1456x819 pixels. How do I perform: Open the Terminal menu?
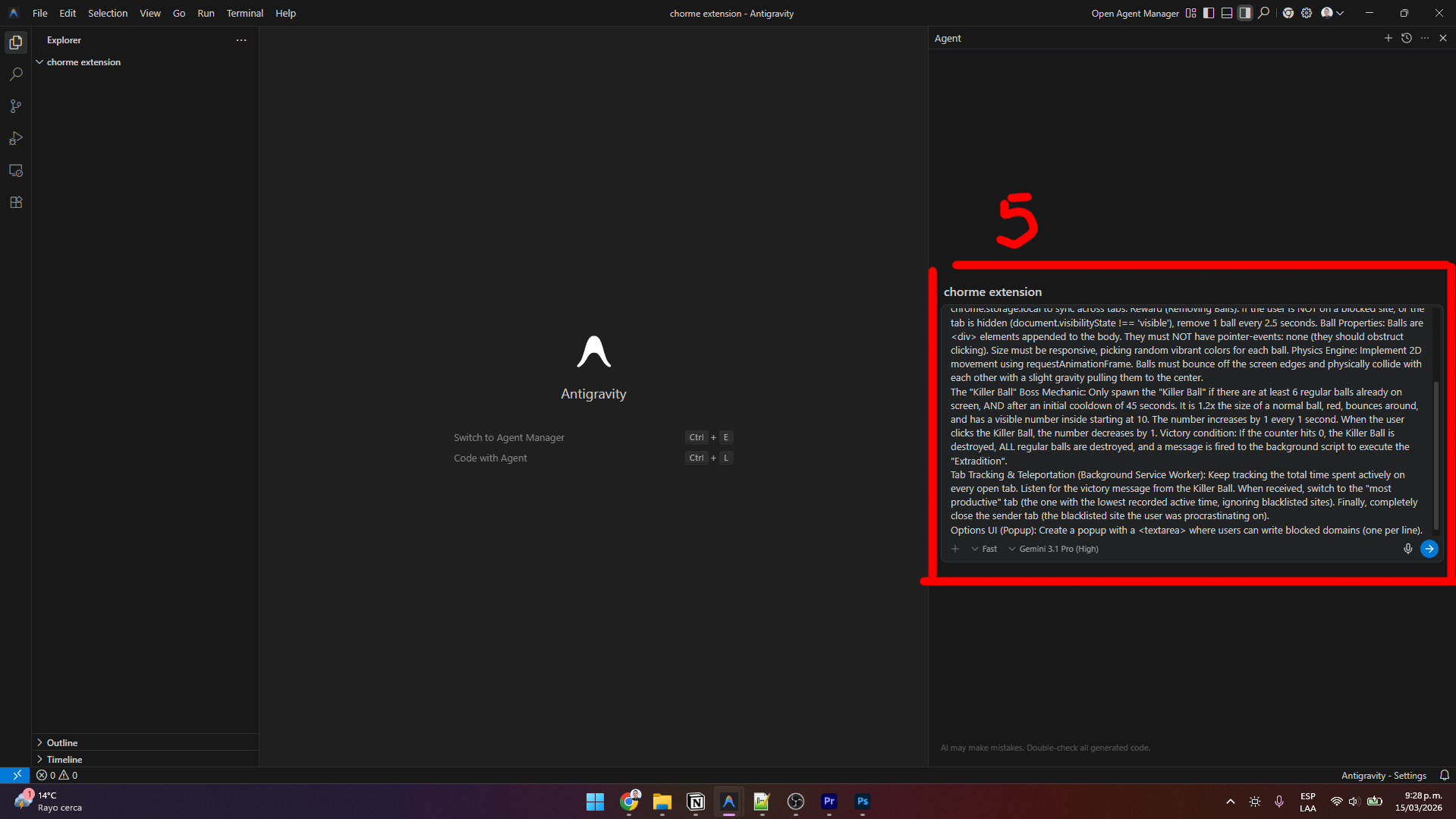click(244, 14)
